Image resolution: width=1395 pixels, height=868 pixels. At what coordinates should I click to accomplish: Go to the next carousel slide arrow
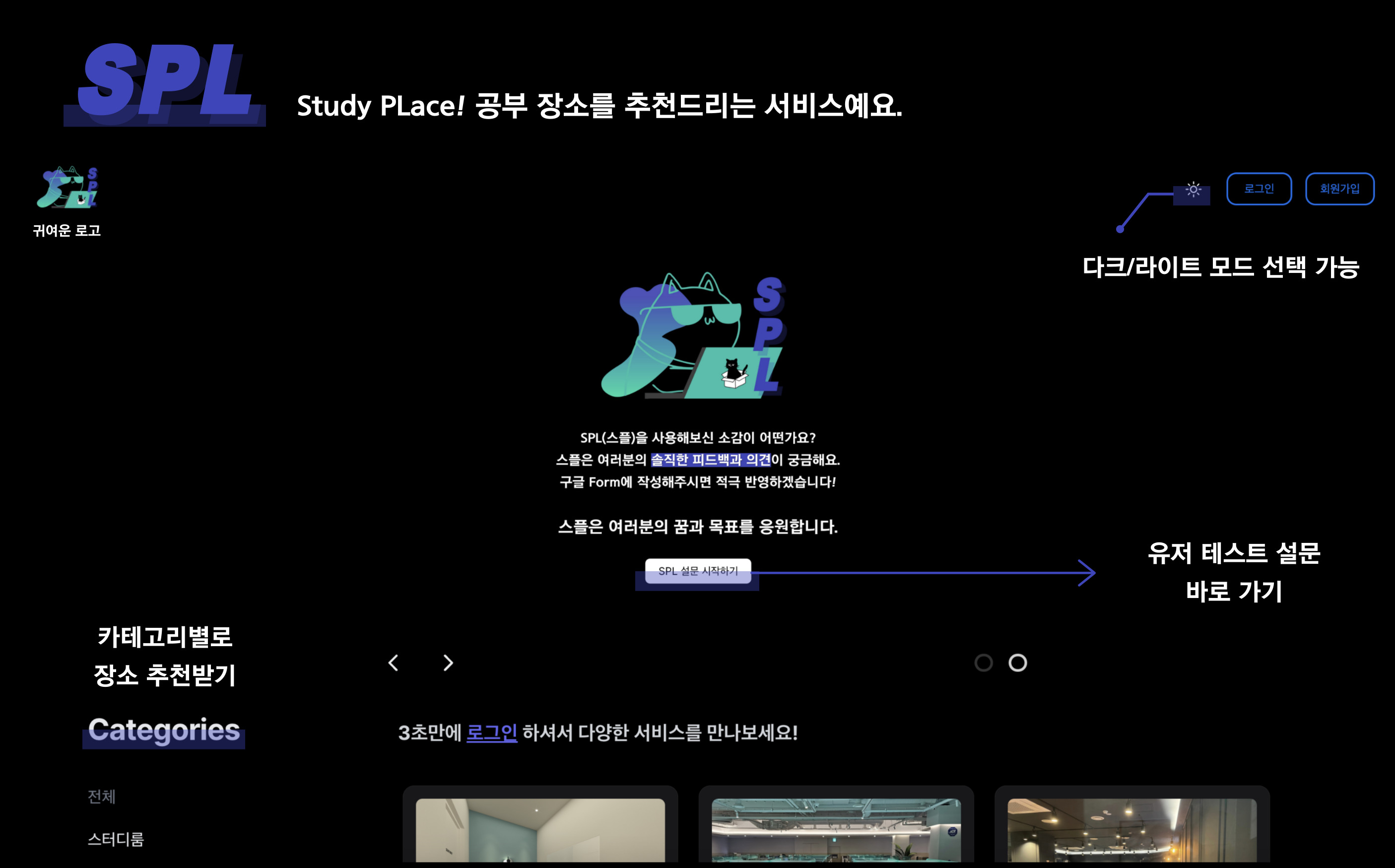pos(448,663)
